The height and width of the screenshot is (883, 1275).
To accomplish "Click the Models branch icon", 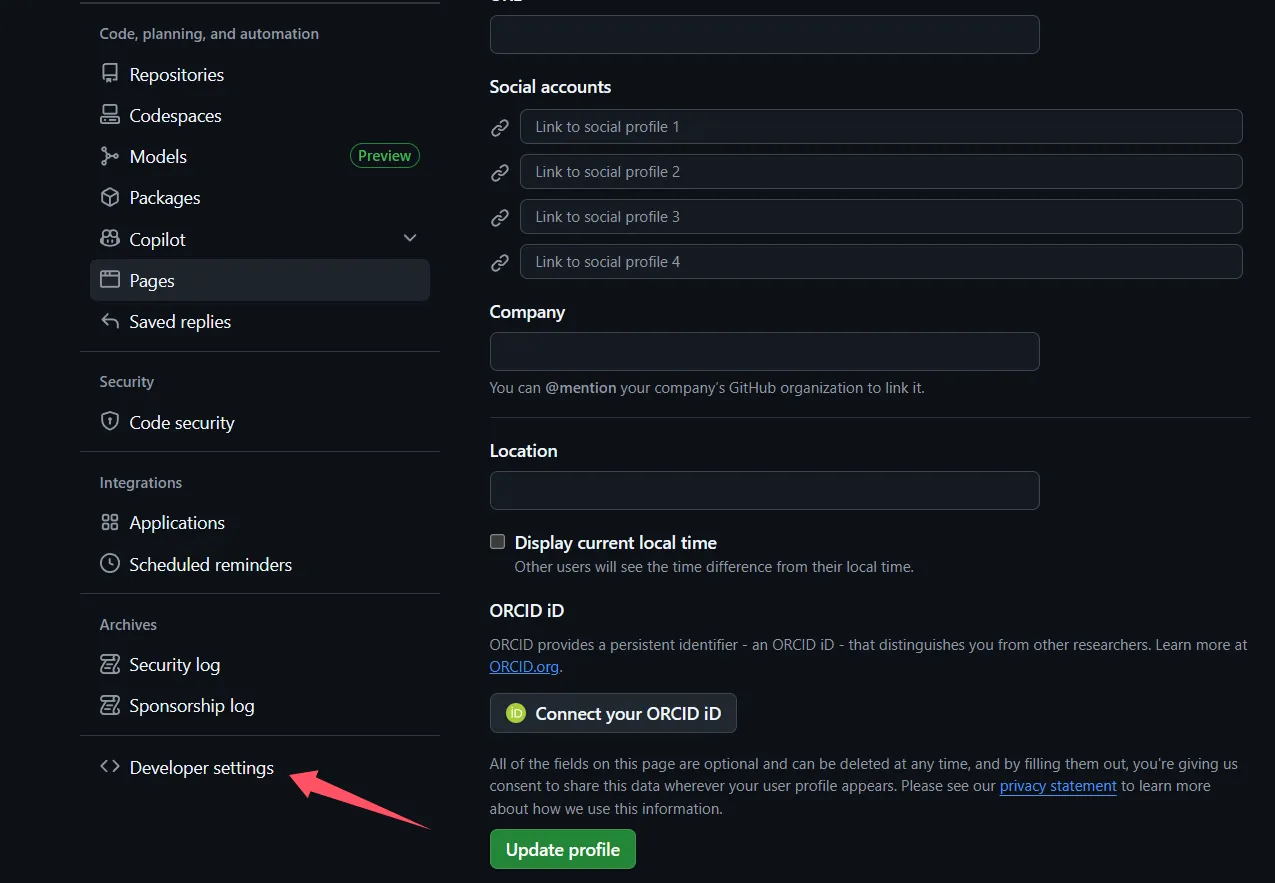I will pyautogui.click(x=110, y=156).
